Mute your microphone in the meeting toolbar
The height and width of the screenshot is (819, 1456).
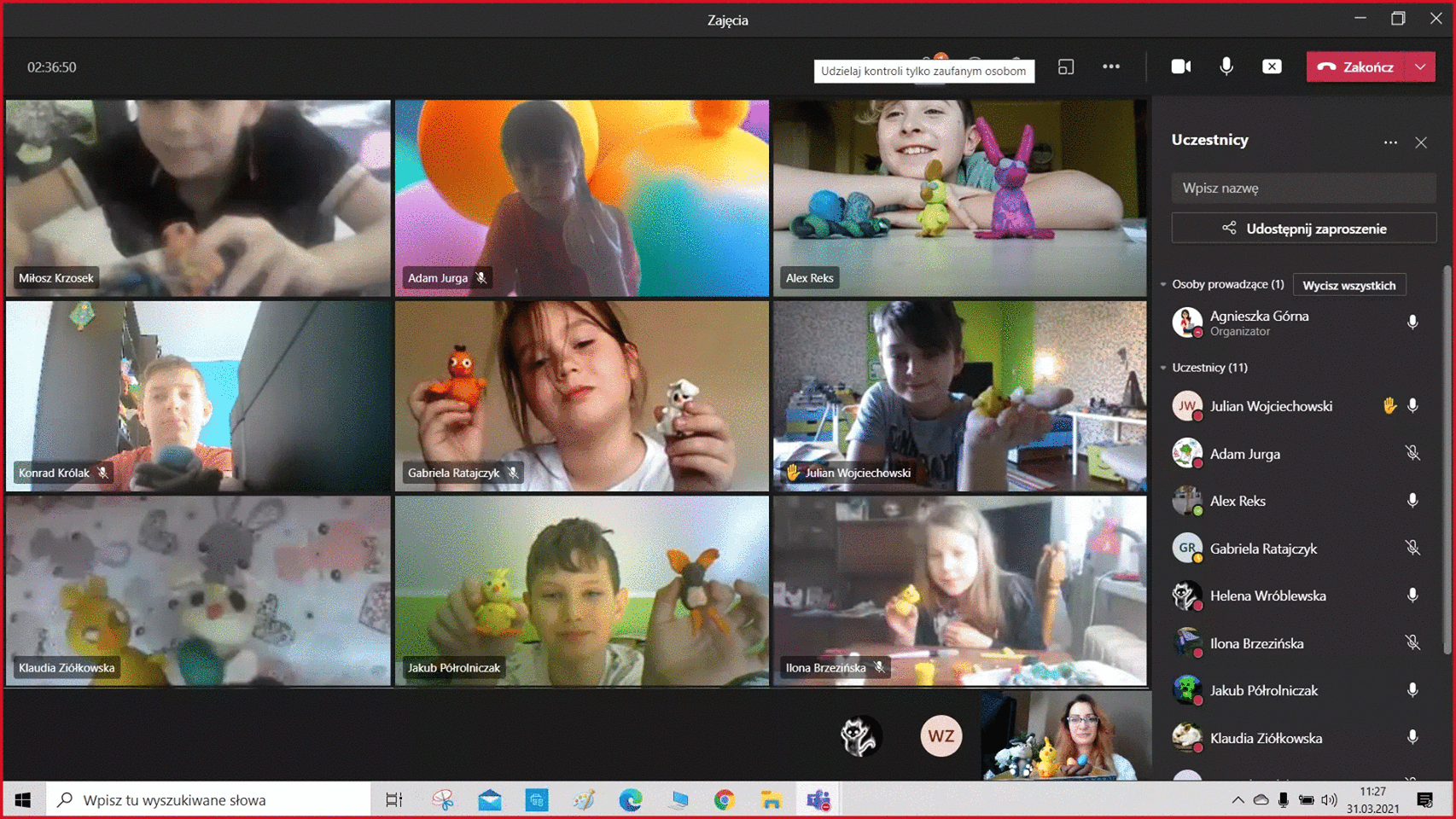click(x=1226, y=67)
